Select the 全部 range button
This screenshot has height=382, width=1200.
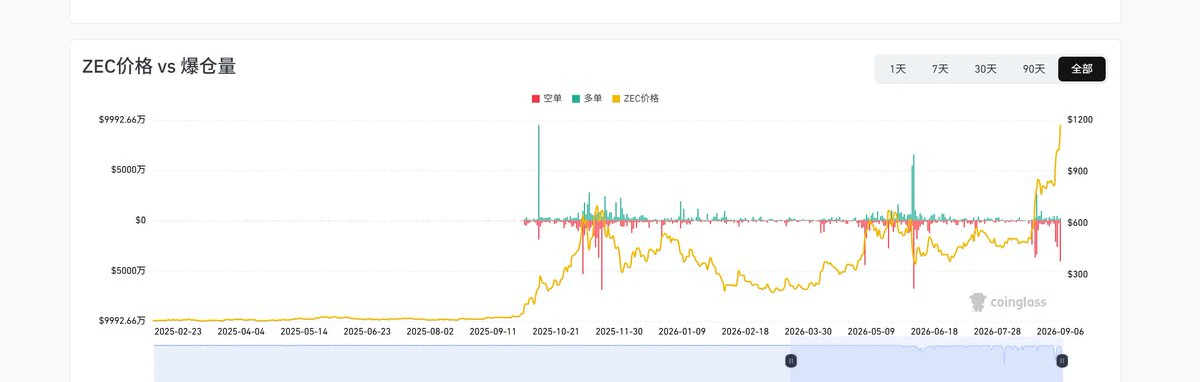(1081, 69)
